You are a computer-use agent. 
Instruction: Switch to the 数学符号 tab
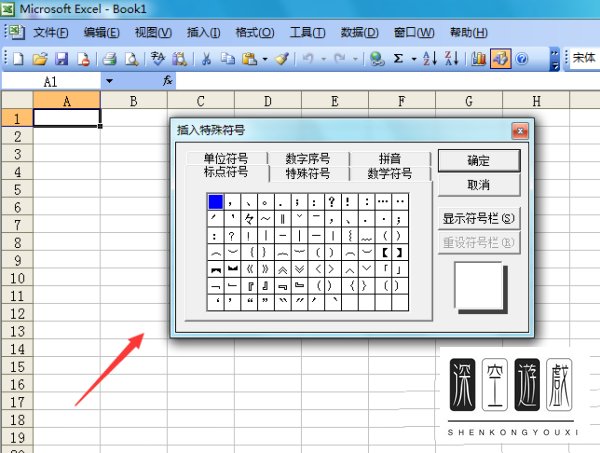(390, 174)
